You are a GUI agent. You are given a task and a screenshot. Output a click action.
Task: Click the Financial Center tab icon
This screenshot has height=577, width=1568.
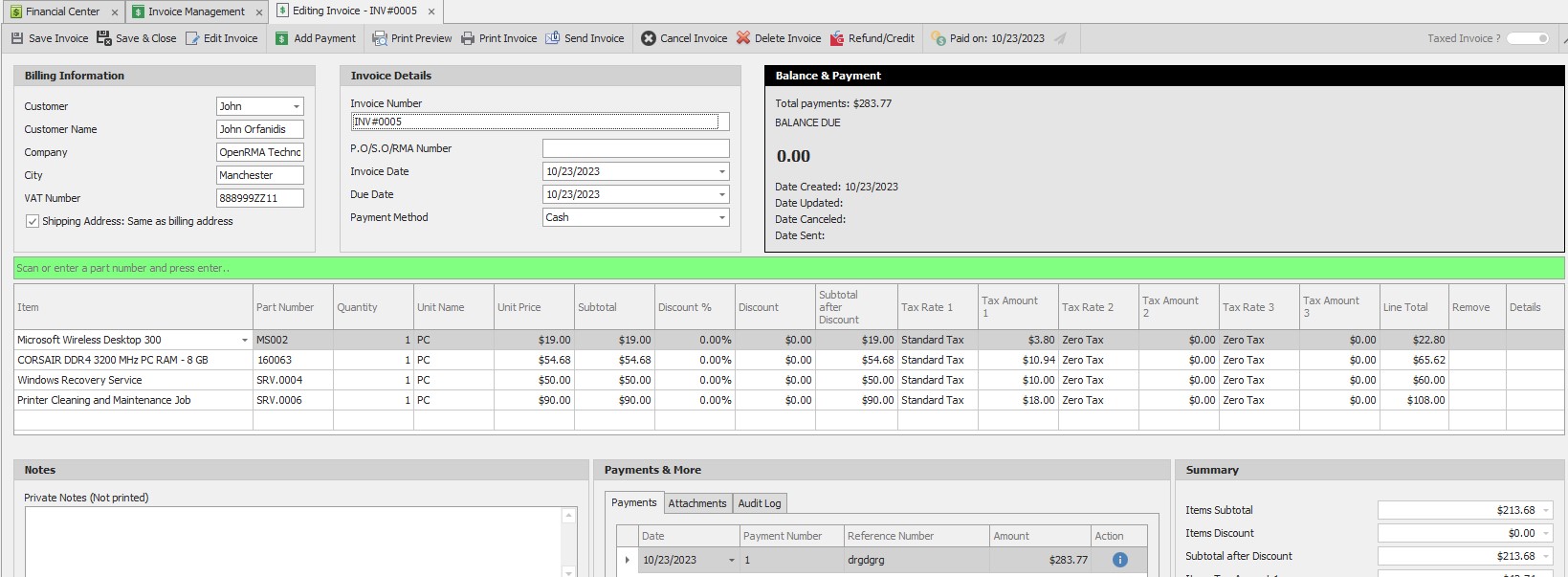pyautogui.click(x=15, y=11)
